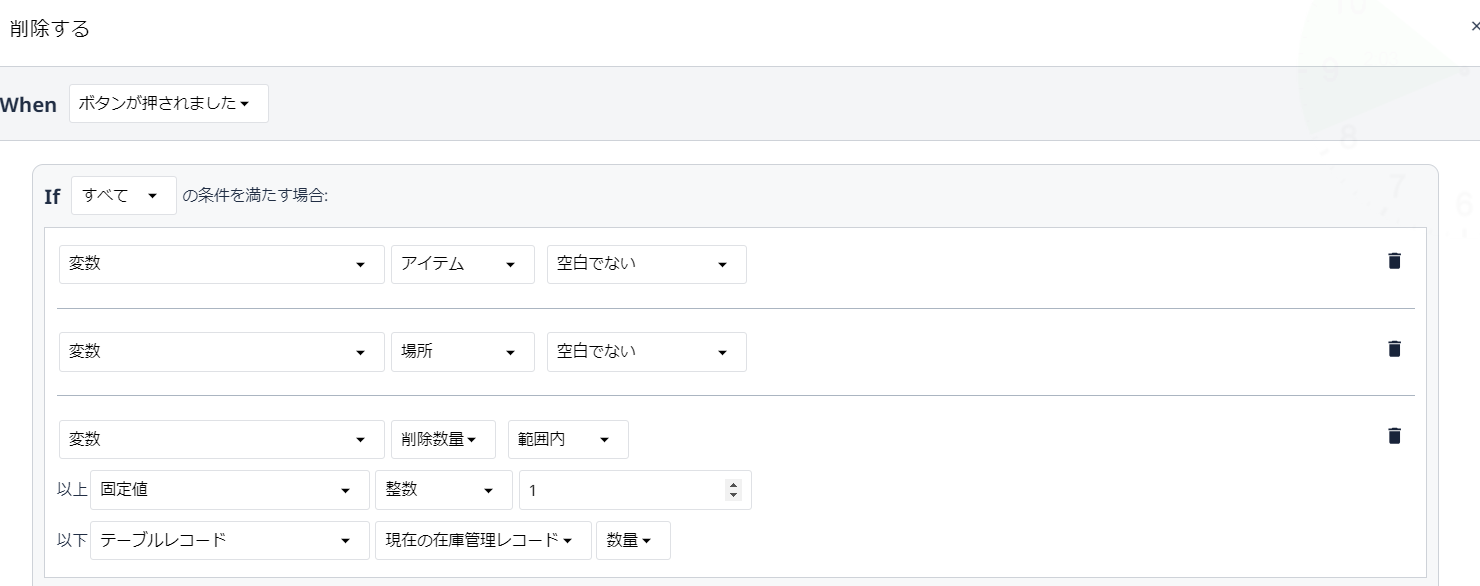
Task: Open the 整数 type dropdown
Action: (x=444, y=490)
